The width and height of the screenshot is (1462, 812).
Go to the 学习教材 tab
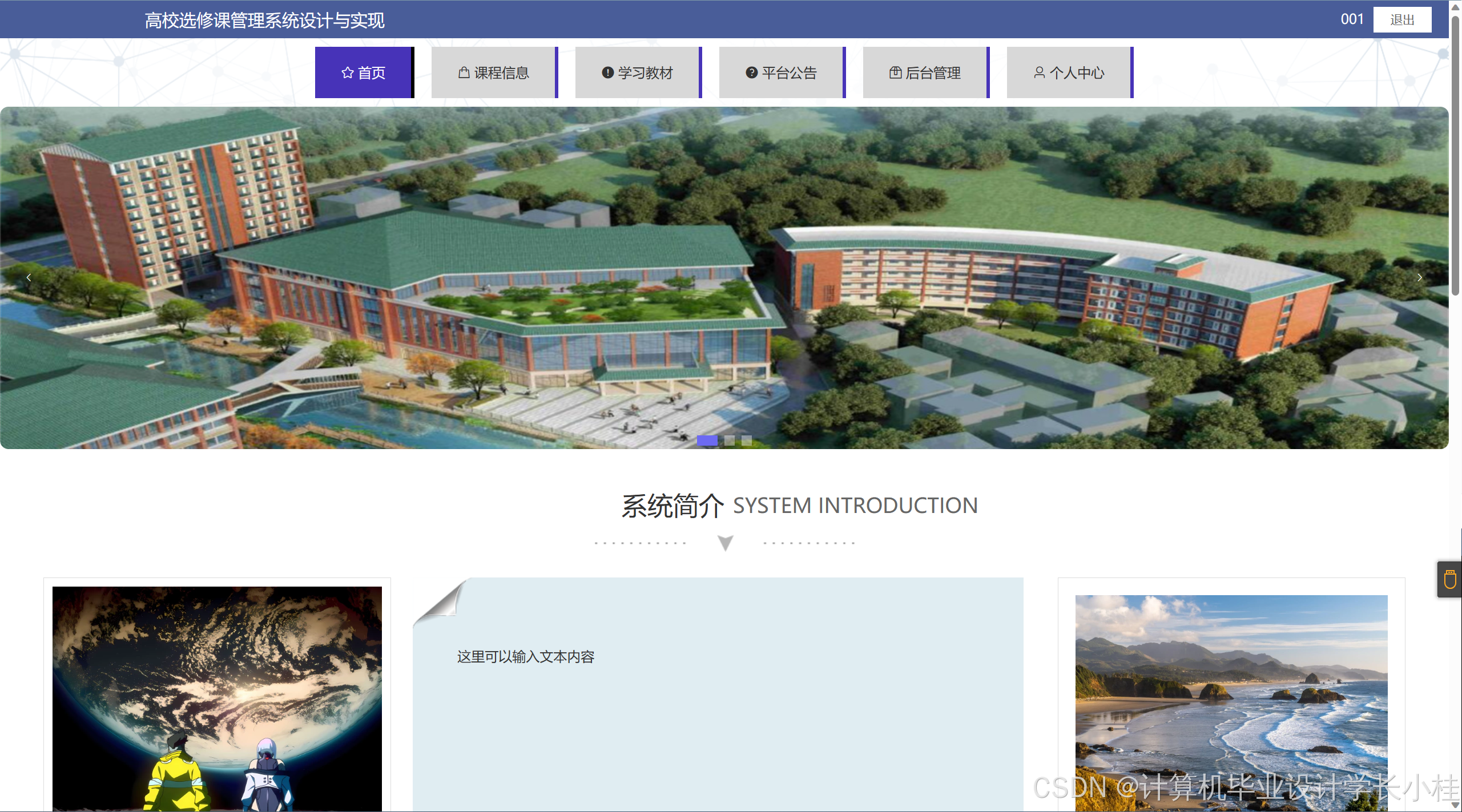tap(638, 72)
